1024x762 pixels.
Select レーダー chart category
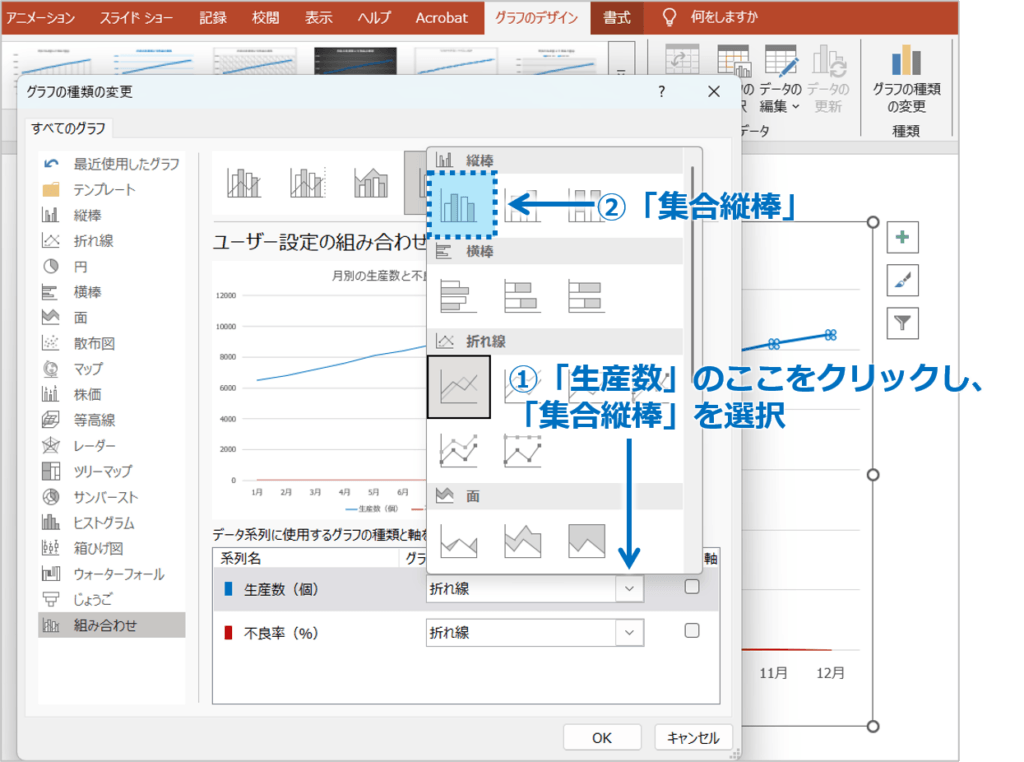coord(111,445)
